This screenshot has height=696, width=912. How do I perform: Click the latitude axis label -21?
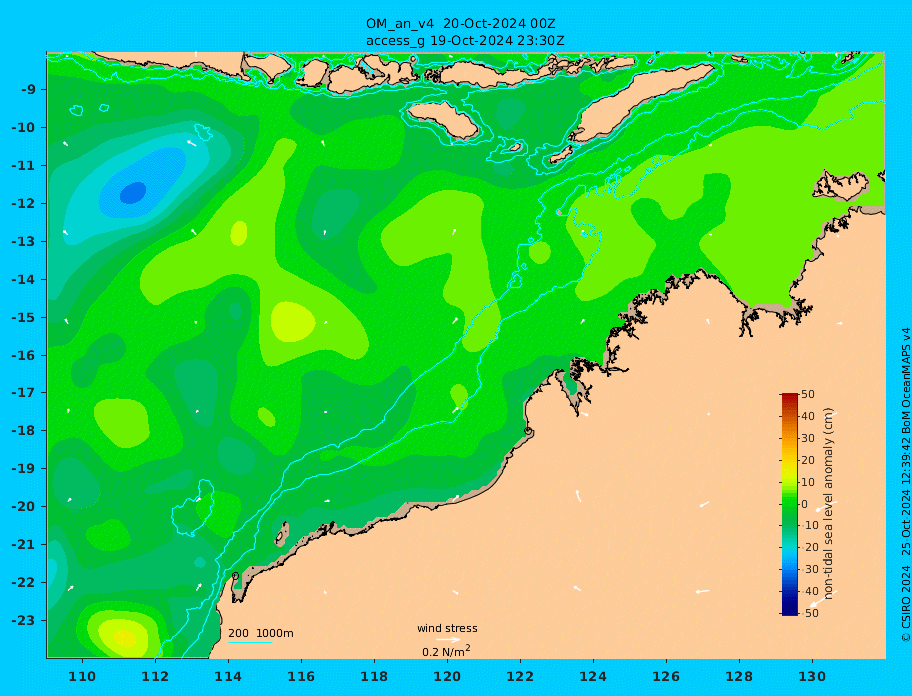point(25,545)
